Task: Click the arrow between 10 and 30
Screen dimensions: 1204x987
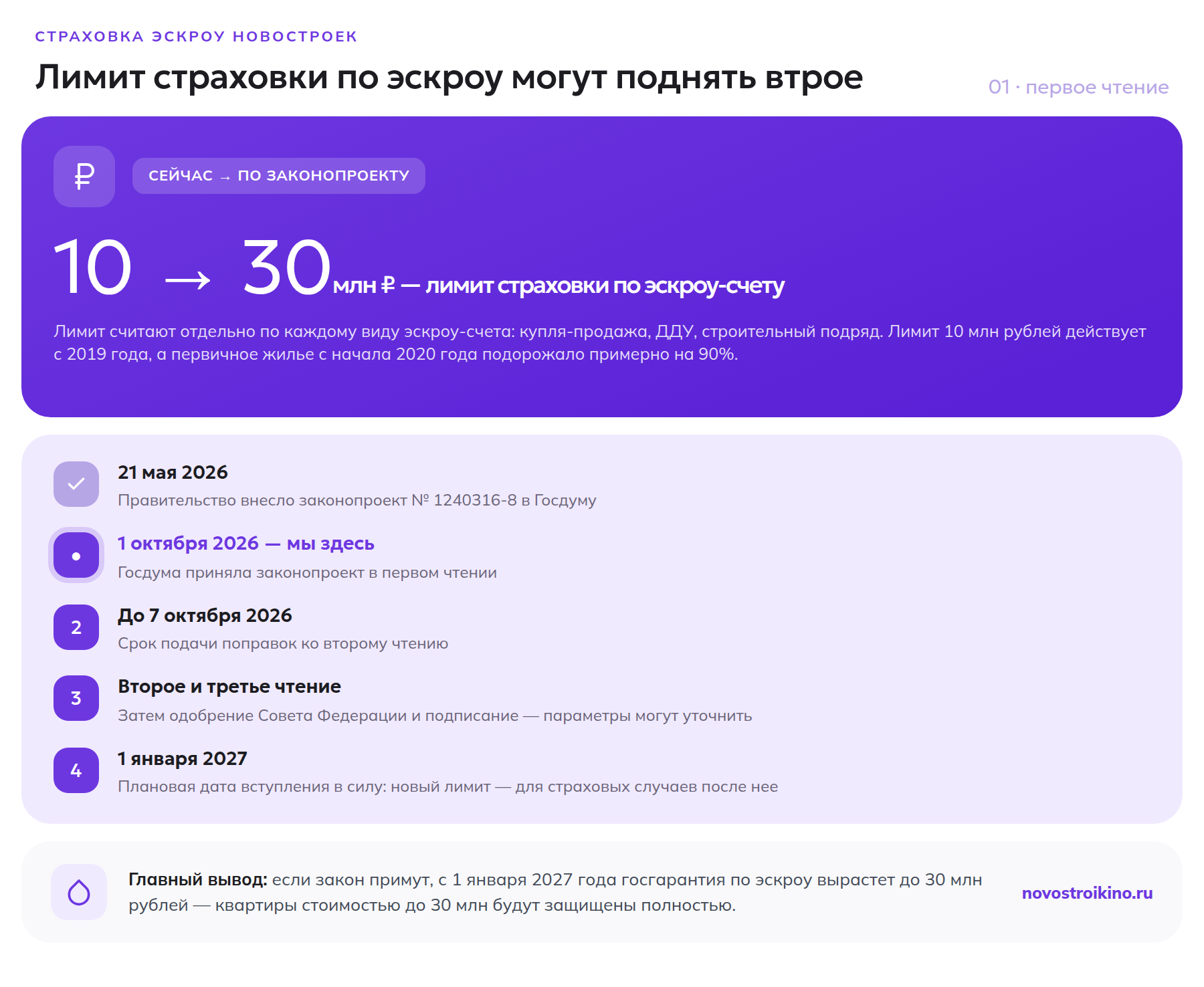Action: tap(188, 280)
